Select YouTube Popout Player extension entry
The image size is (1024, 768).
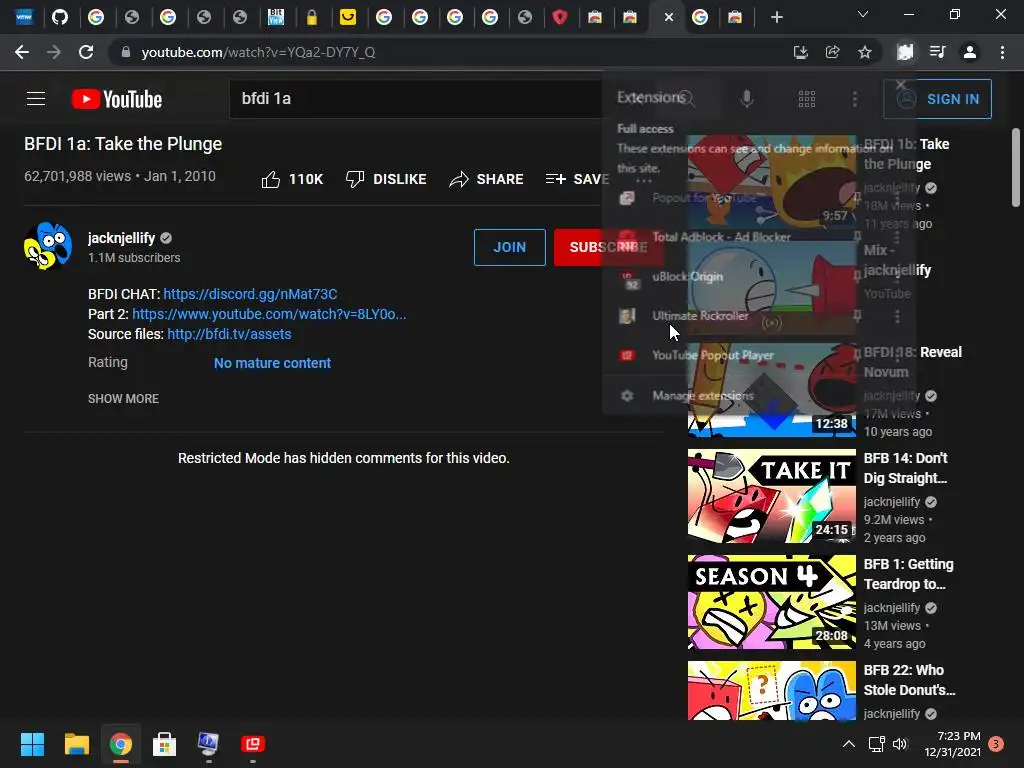tap(712, 355)
